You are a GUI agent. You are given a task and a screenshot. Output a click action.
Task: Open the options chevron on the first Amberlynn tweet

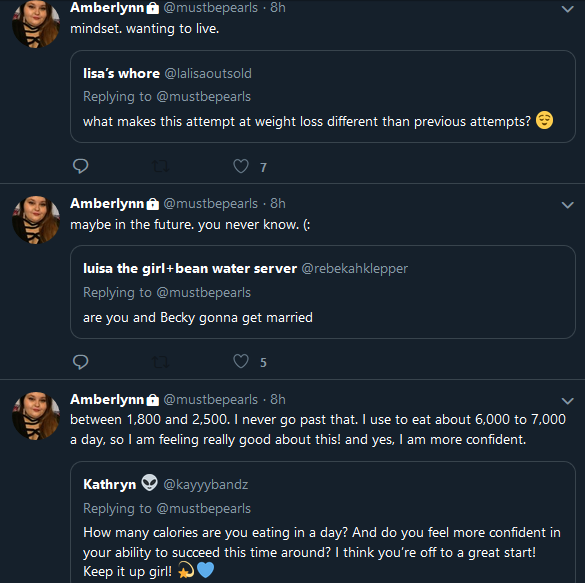pyautogui.click(x=567, y=9)
